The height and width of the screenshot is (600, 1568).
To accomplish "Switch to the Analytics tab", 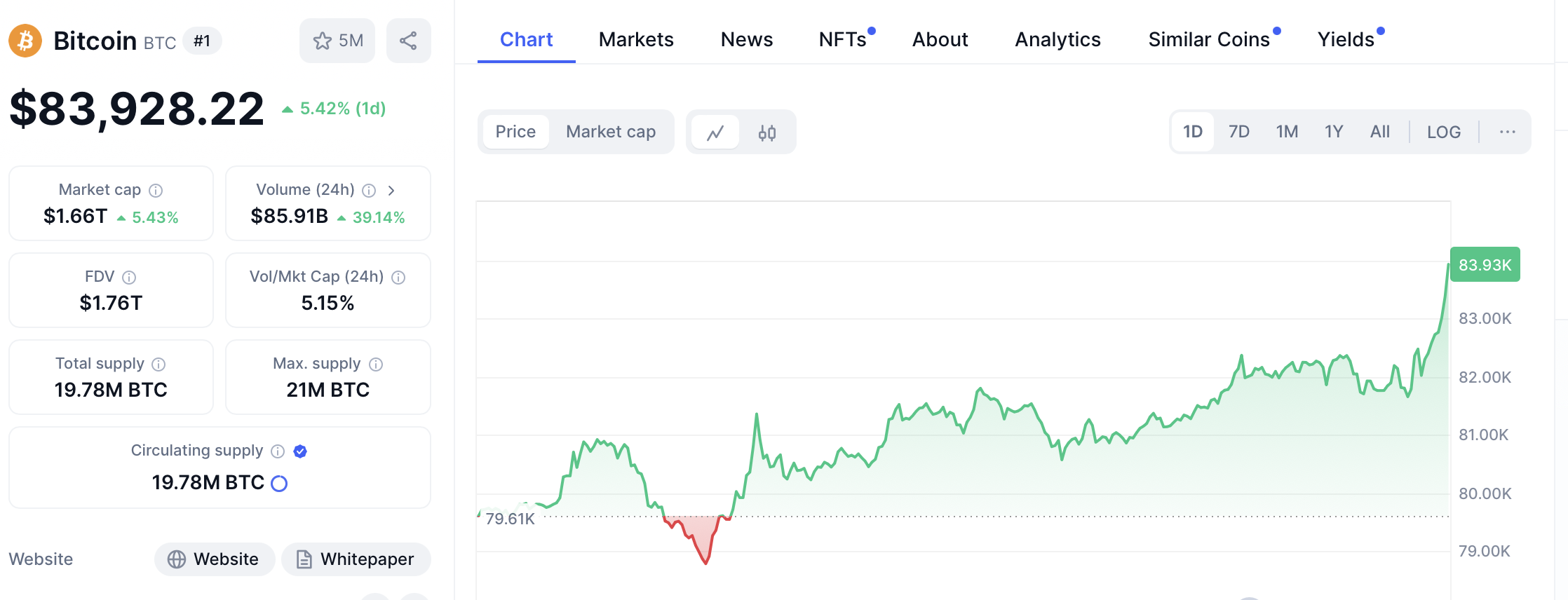I will pos(1058,40).
